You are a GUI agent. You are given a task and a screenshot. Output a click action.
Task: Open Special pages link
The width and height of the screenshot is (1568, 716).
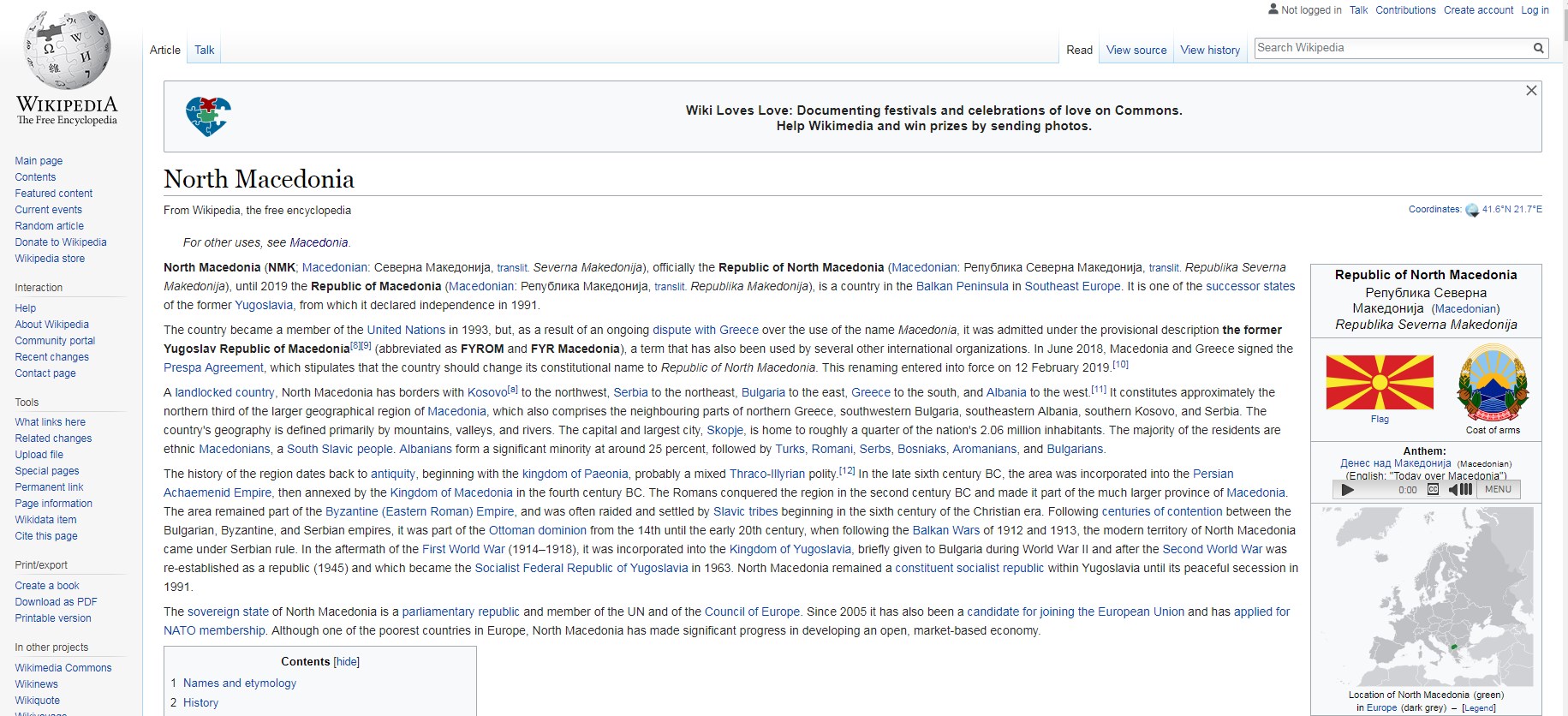47,470
